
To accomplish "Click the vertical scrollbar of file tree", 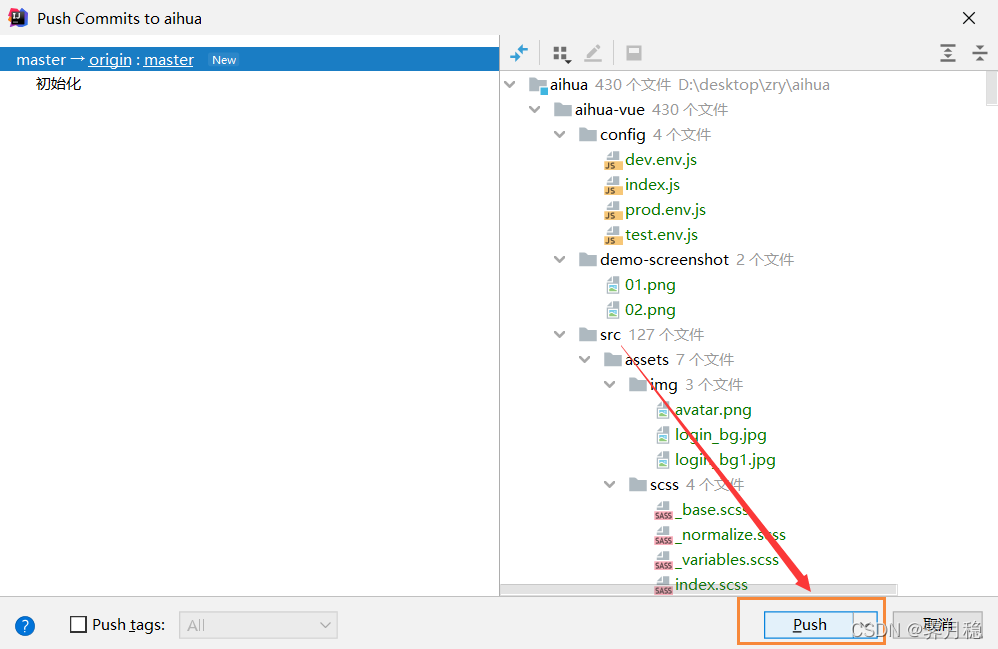I will point(992,88).
